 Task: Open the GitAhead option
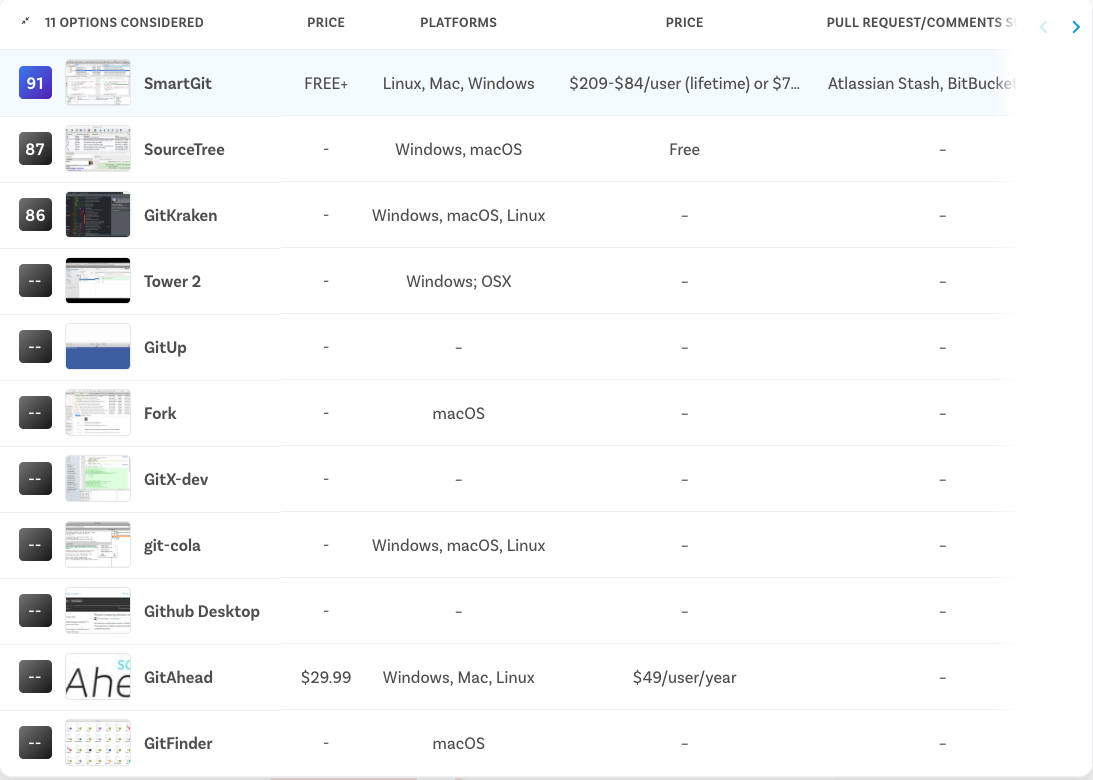(178, 678)
